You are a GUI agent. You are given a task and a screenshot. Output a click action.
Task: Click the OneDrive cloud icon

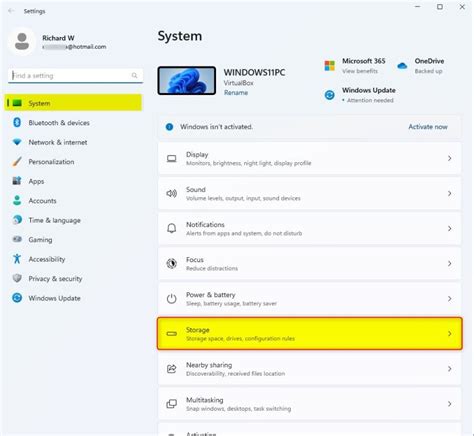tap(402, 66)
